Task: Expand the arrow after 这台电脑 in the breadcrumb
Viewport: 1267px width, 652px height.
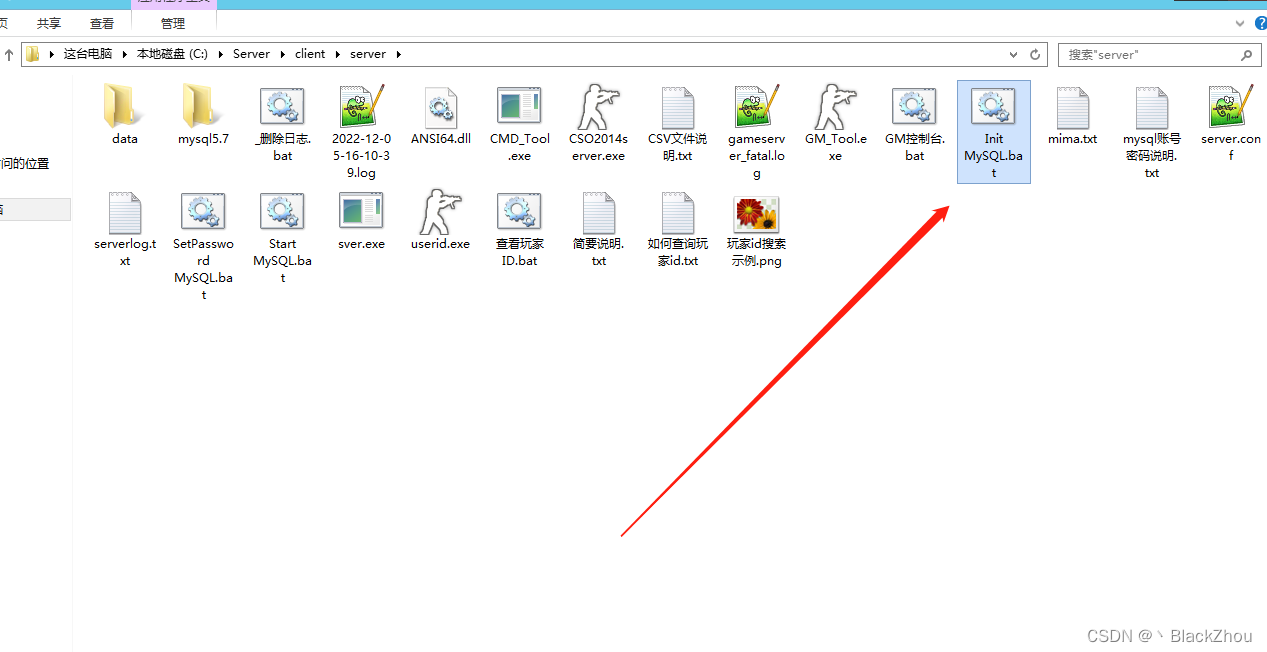Action: click(125, 54)
